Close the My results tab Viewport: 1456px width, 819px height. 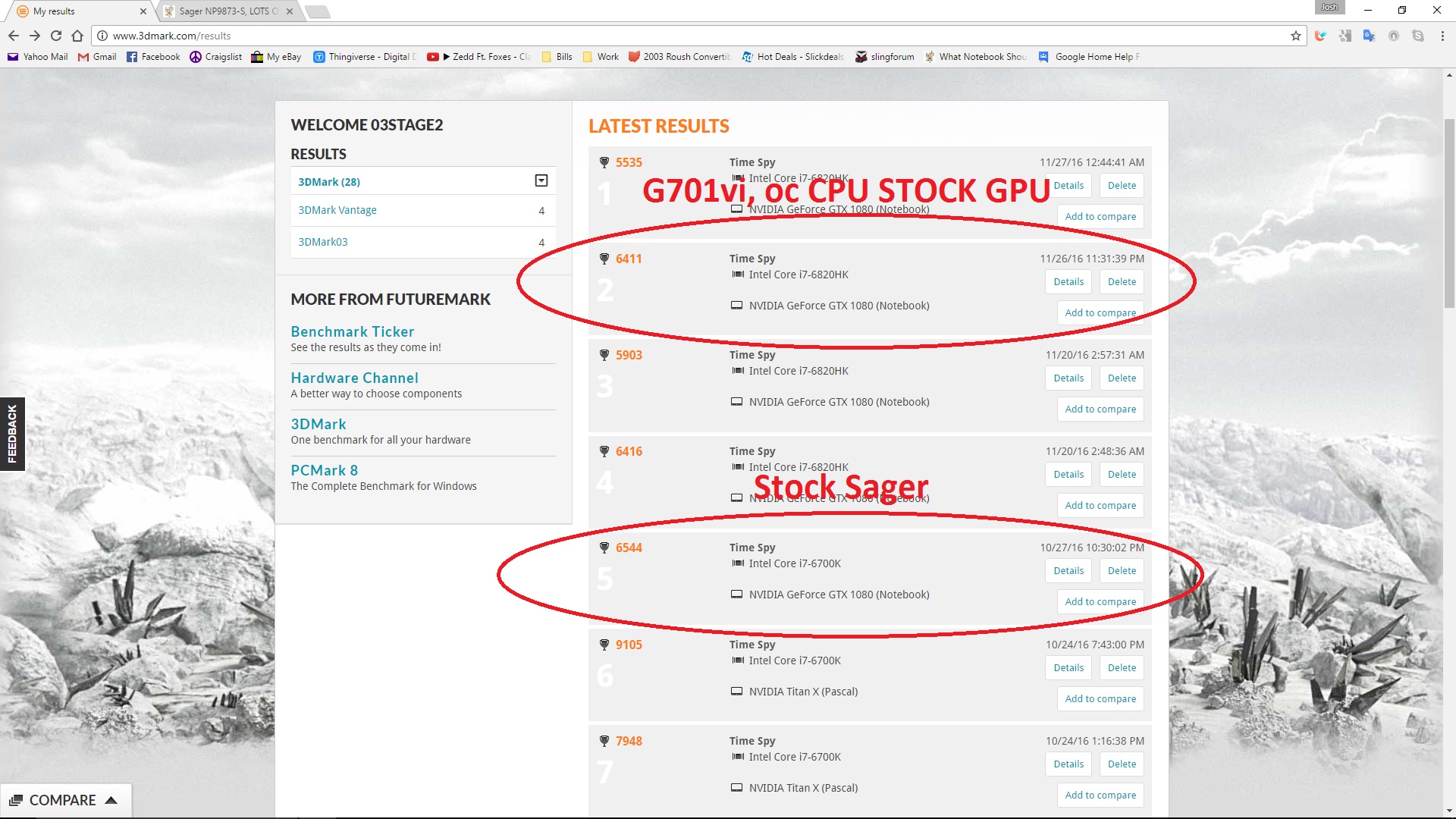coord(143,11)
